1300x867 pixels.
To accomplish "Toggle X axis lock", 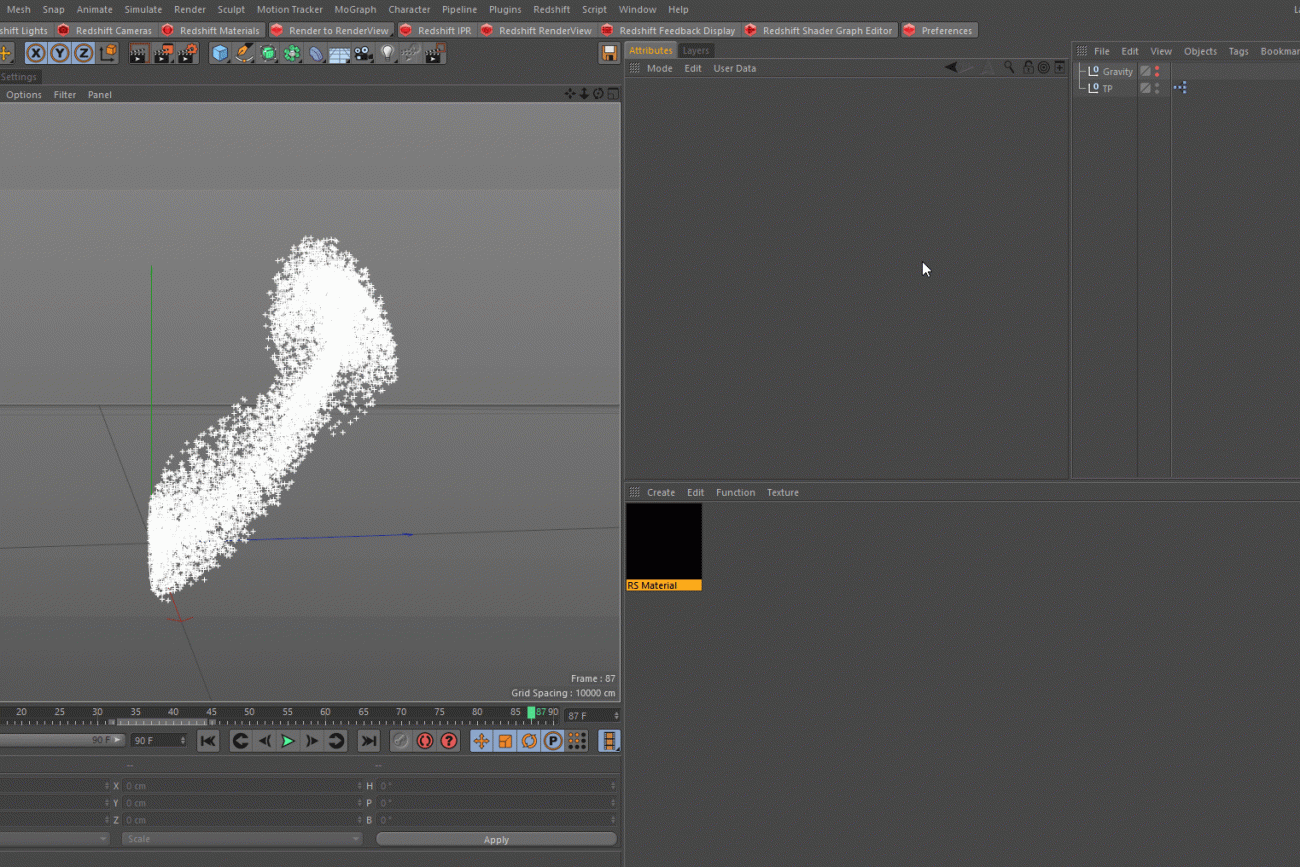I will (x=36, y=54).
